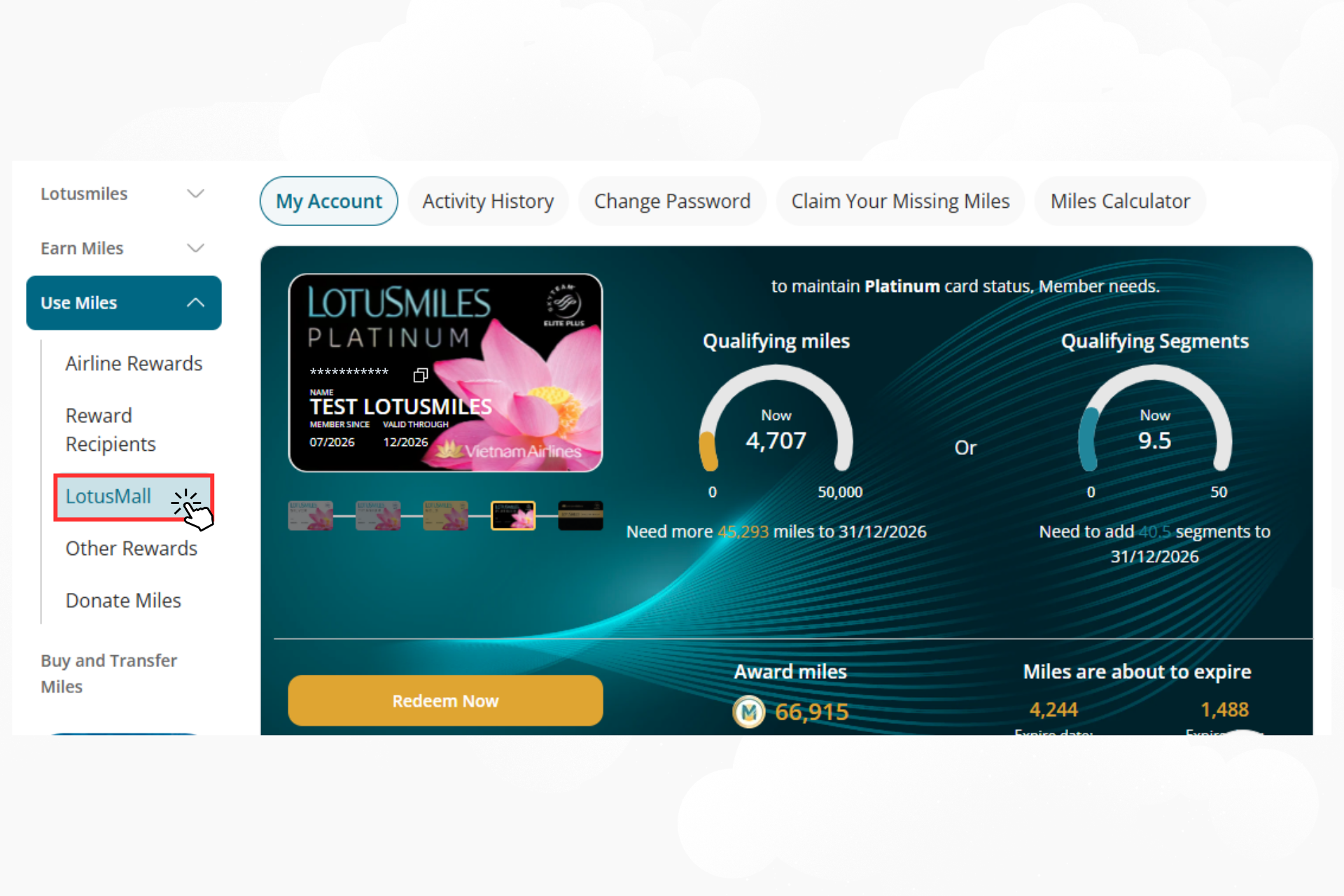
Task: Click the SkyTeam Elite Plus logo on card
Action: 564,306
